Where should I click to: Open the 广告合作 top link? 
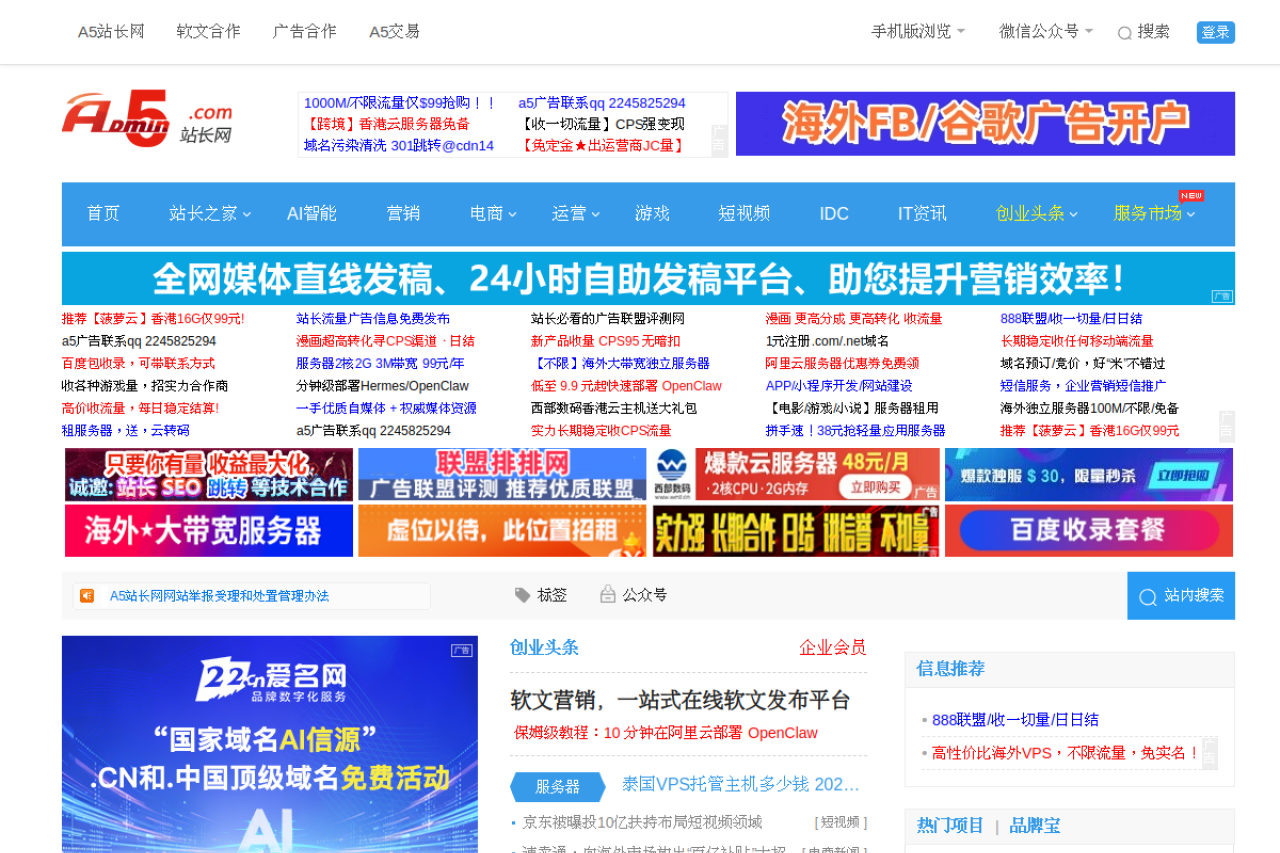point(305,31)
